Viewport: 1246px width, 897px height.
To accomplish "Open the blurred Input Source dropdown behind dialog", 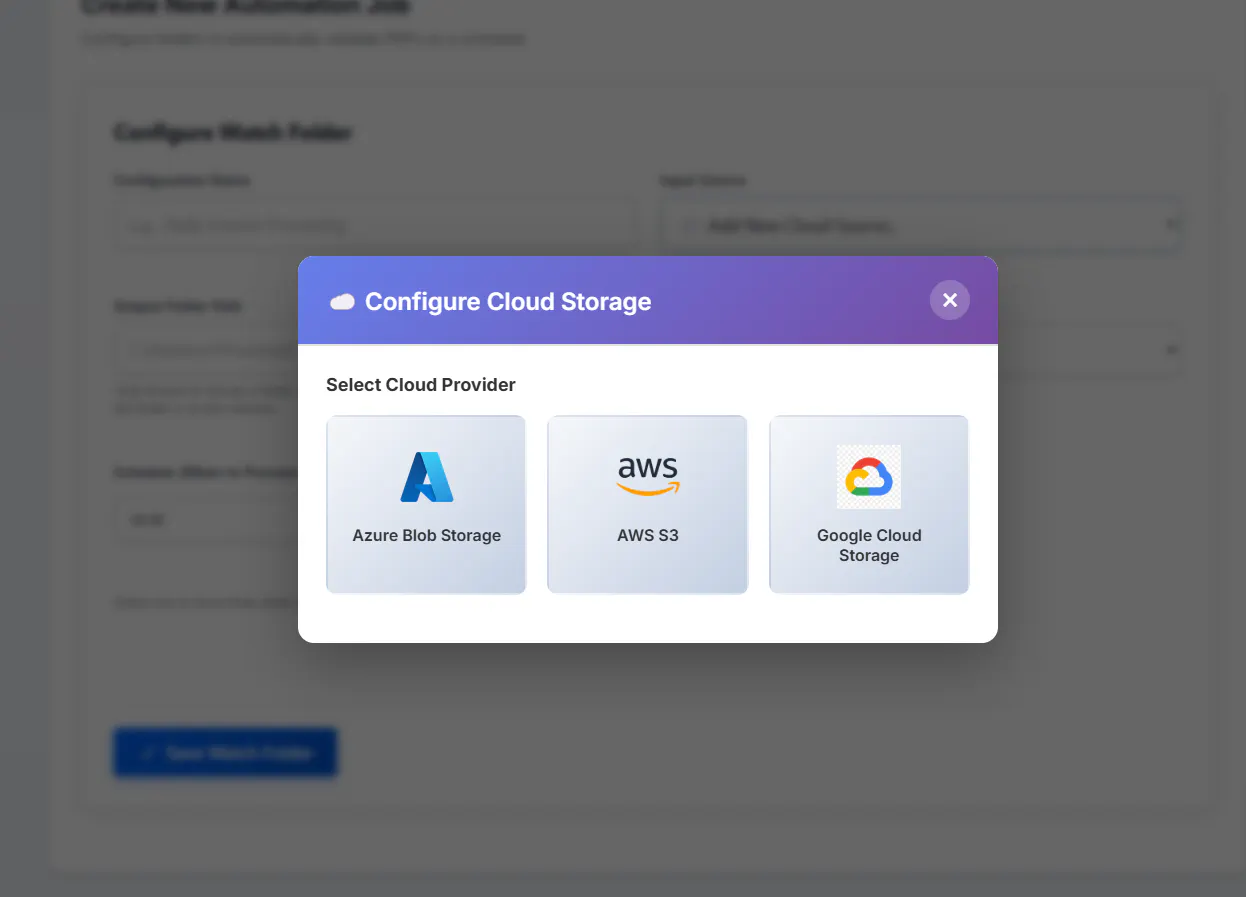I will 922,225.
